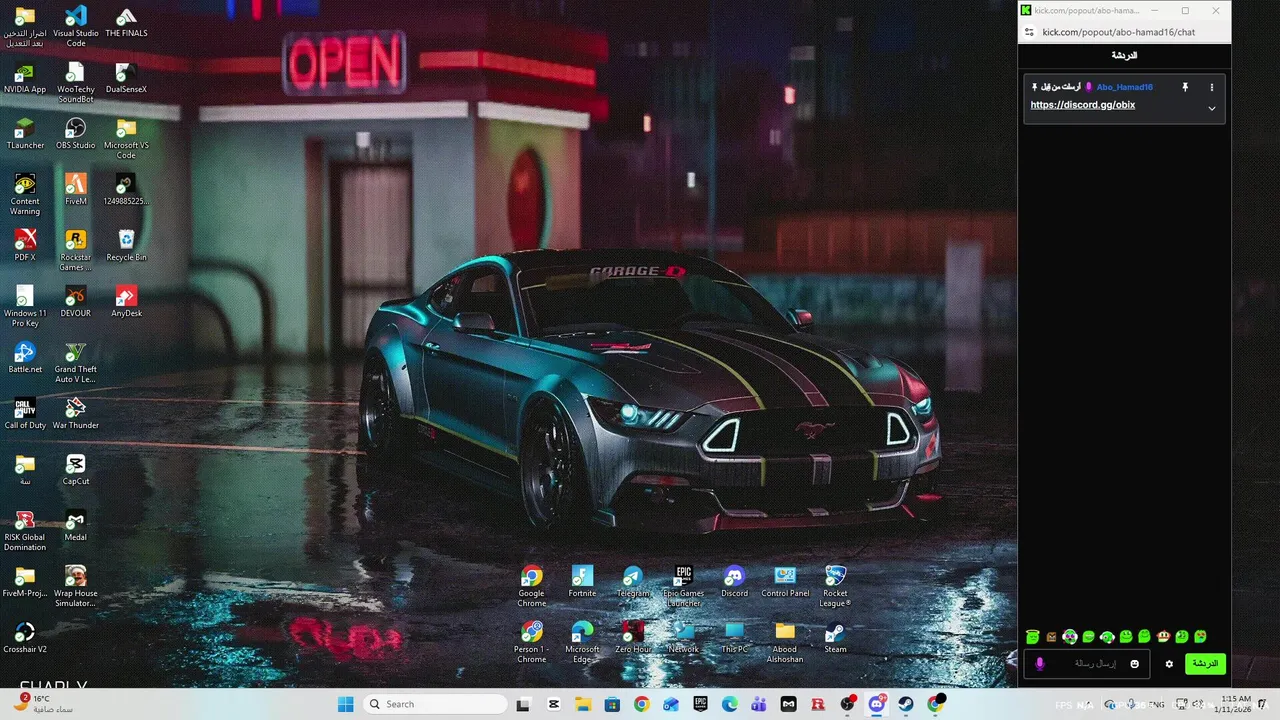Open the Windows Start menu
The width and height of the screenshot is (1280, 720).
345,704
